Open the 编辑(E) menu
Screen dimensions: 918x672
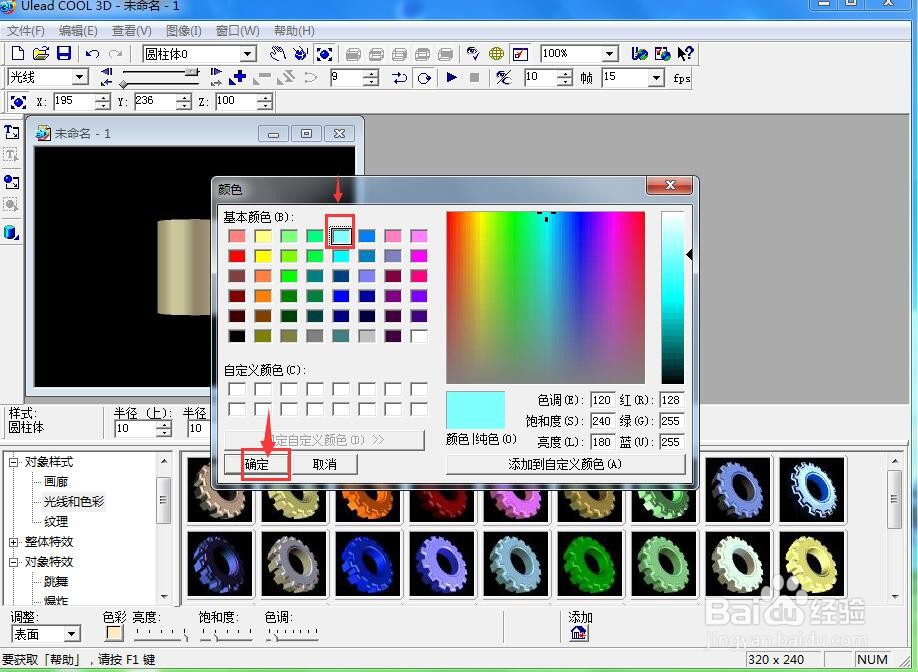point(78,30)
